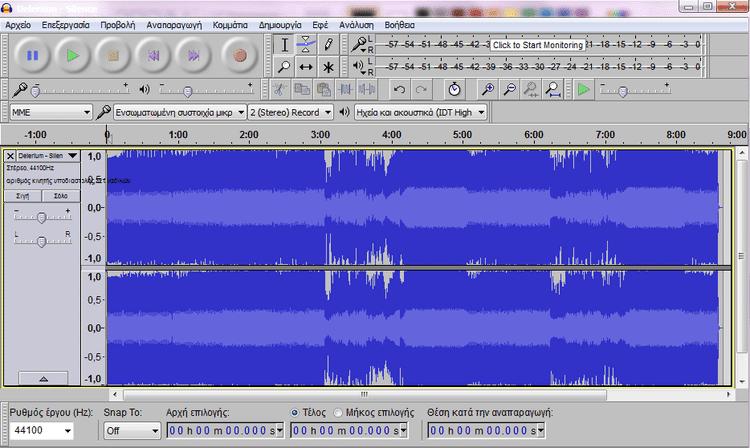Click the horizontal scrollbar thumb

pos(365,394)
